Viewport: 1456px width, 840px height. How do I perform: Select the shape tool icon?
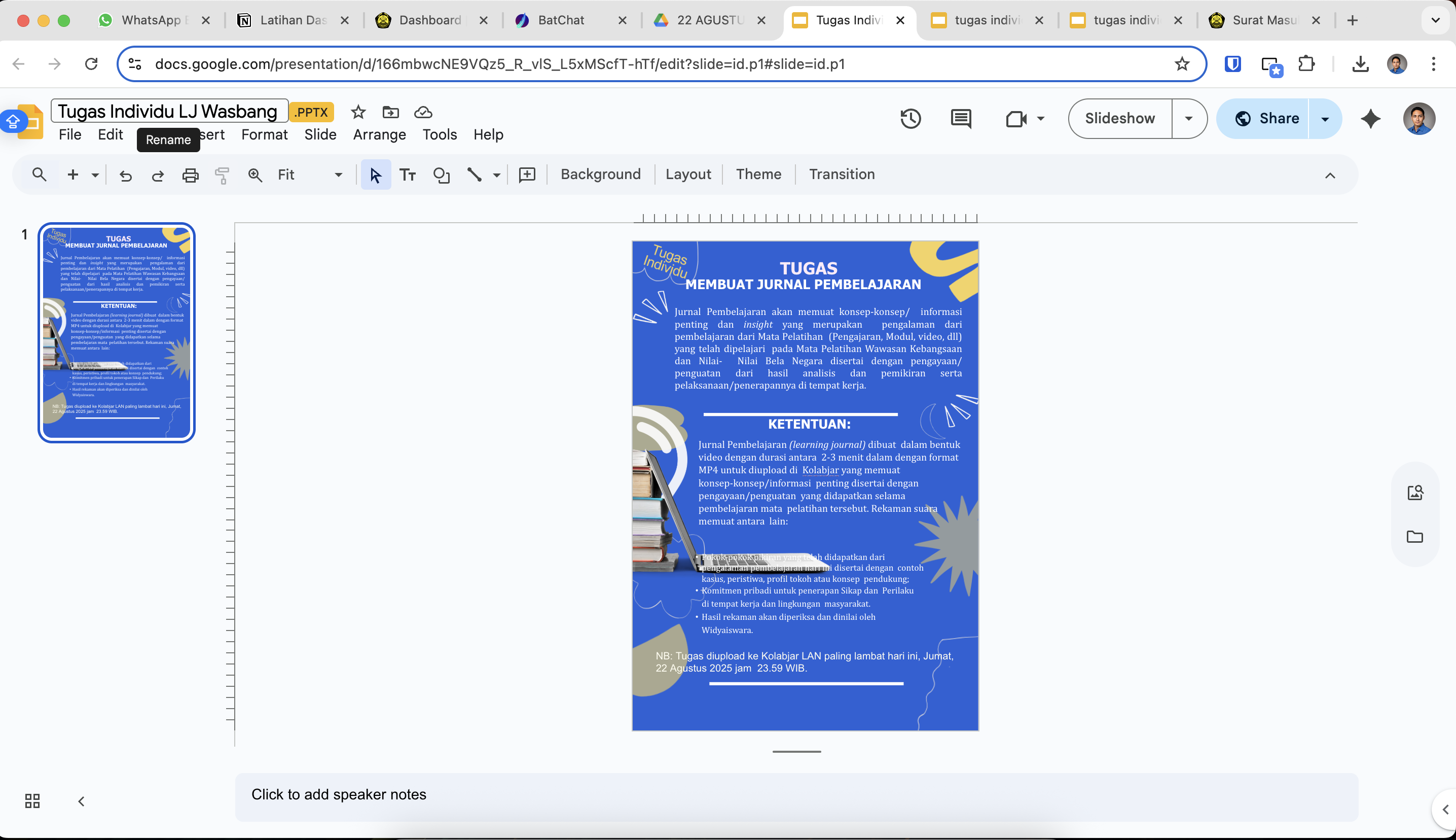[441, 175]
